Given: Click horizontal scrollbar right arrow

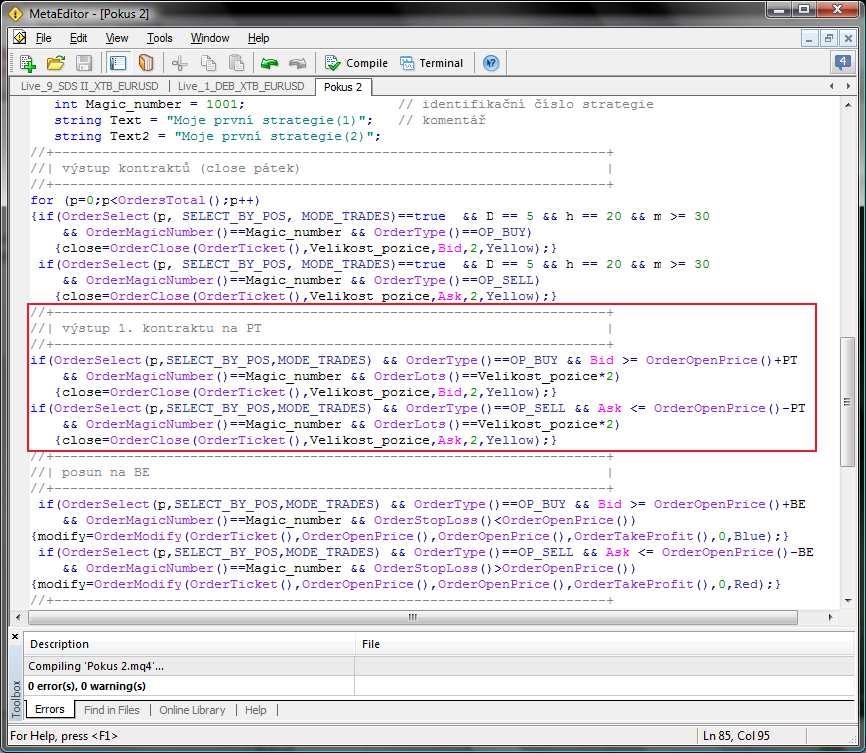Looking at the screenshot, I should pyautogui.click(x=830, y=617).
